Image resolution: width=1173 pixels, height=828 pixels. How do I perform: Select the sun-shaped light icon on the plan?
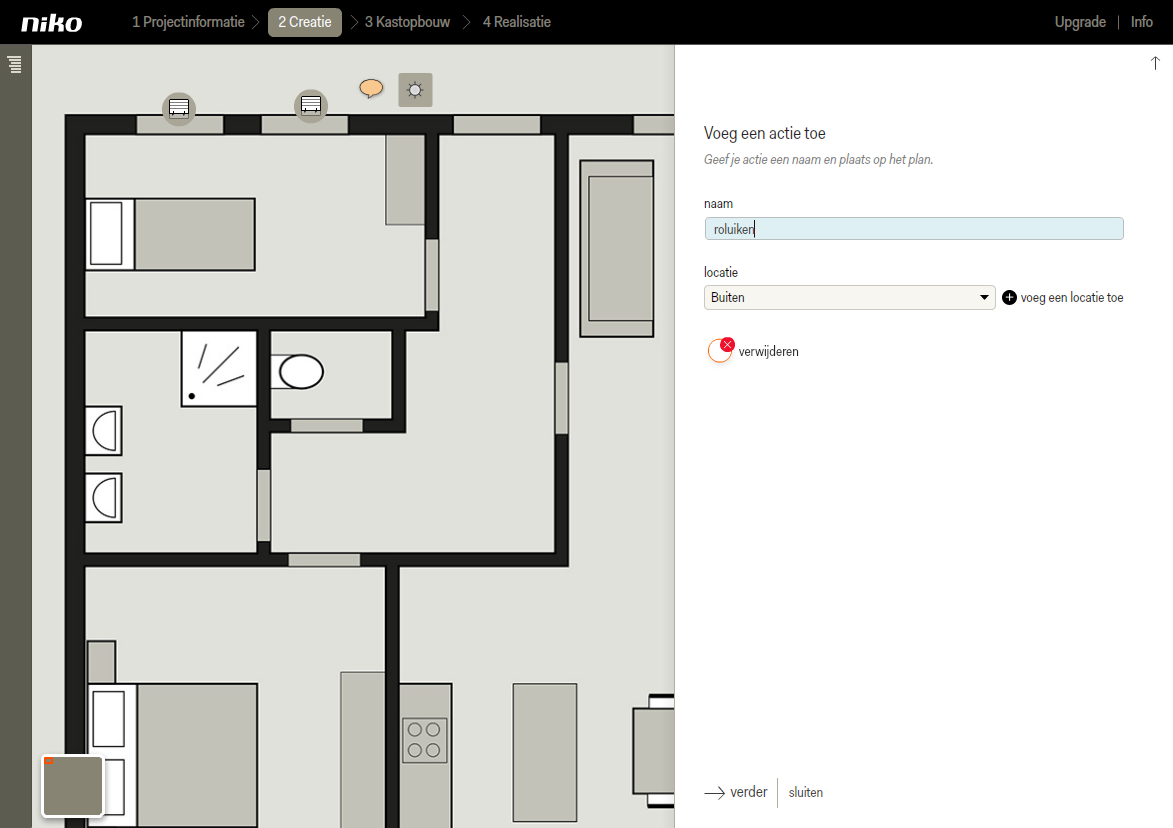(x=415, y=91)
